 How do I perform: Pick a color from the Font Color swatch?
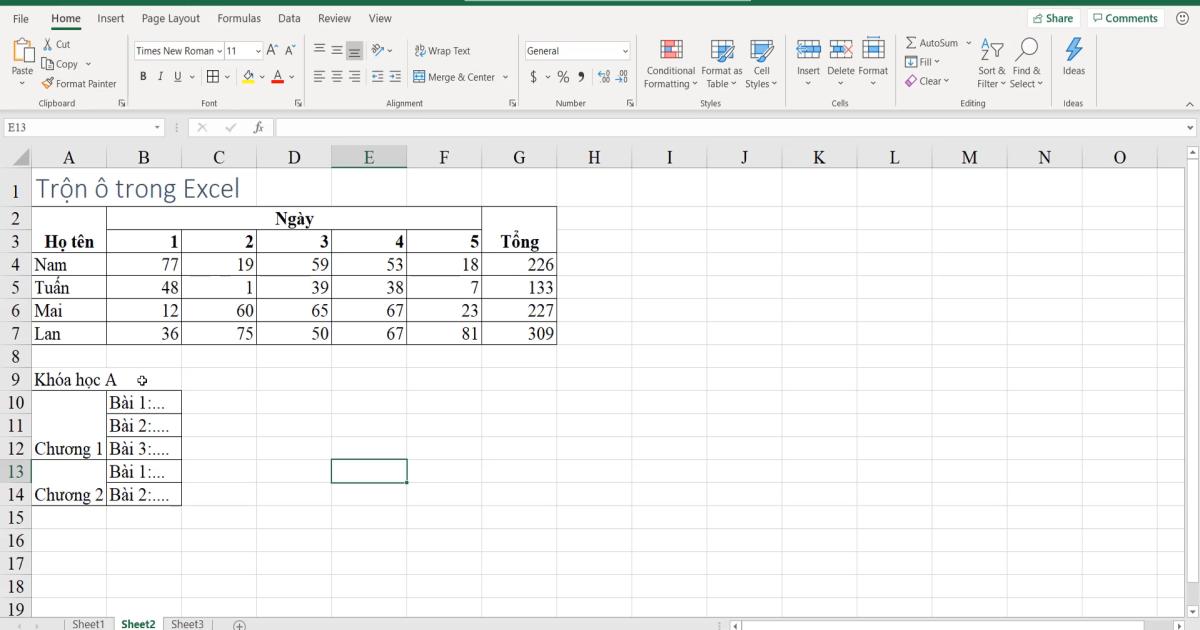[x=276, y=76]
